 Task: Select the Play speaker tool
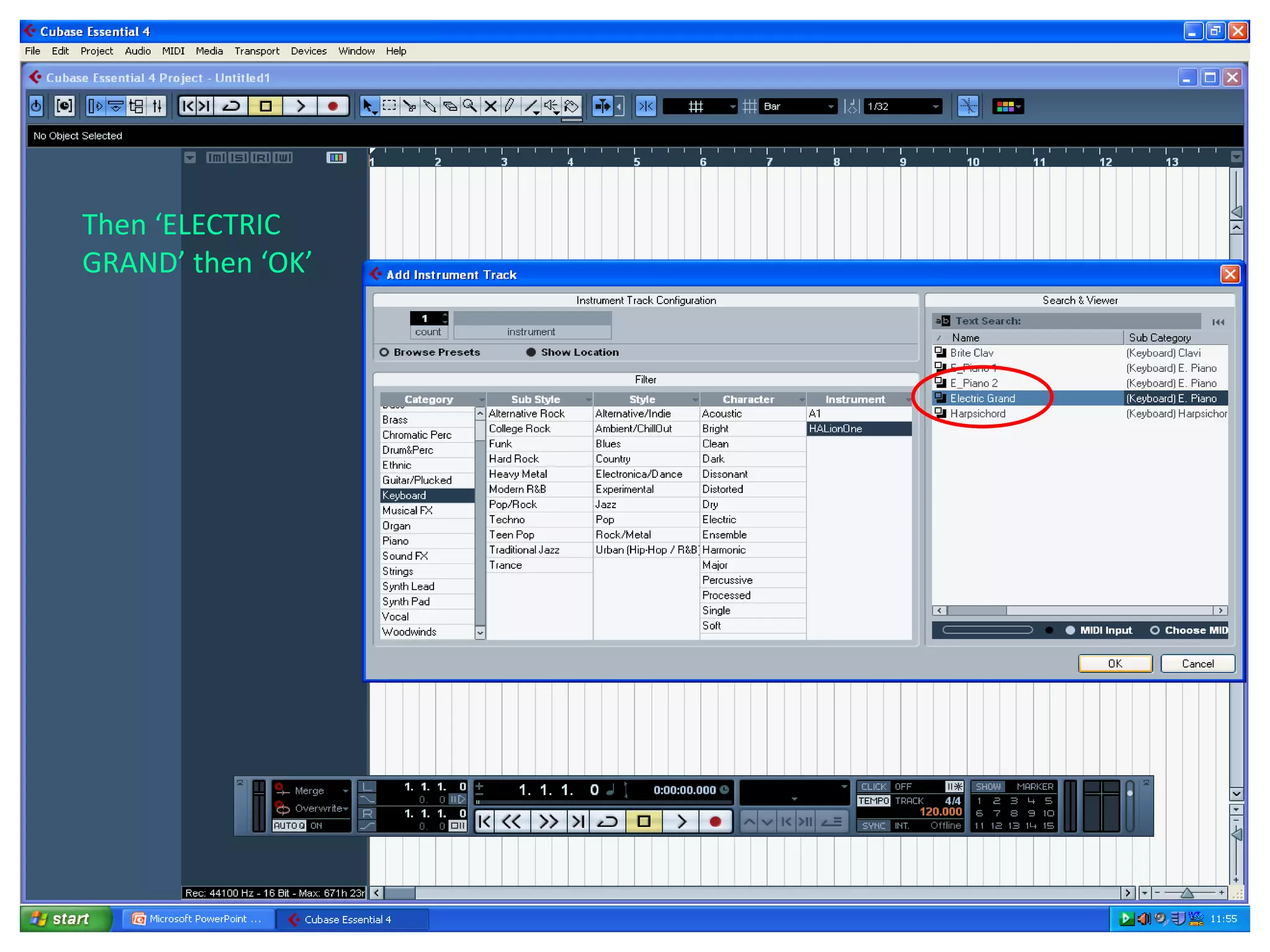[551, 107]
